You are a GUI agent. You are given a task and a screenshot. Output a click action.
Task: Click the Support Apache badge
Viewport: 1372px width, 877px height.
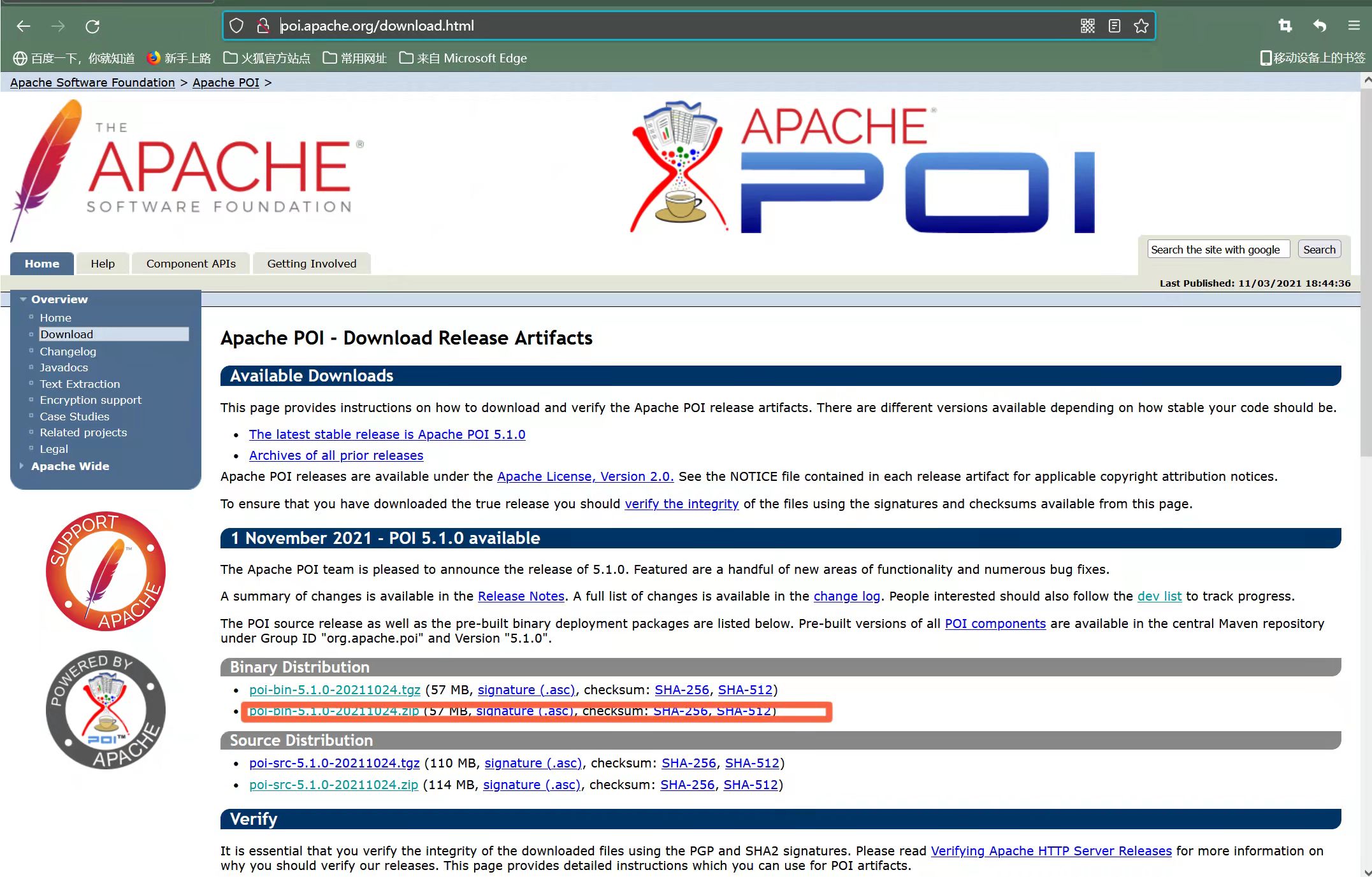click(x=106, y=571)
